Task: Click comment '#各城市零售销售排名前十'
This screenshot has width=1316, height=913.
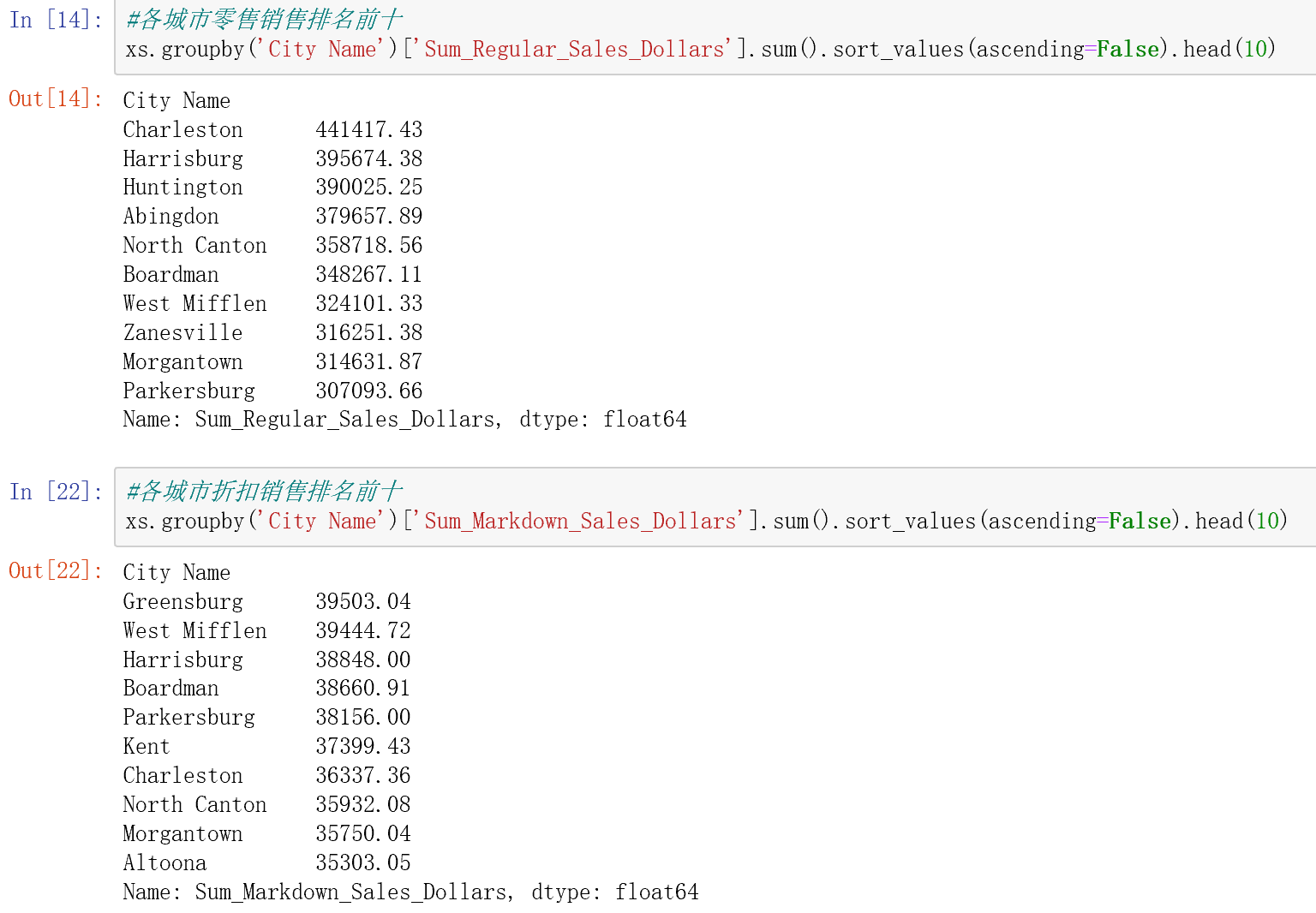Action: point(264,20)
